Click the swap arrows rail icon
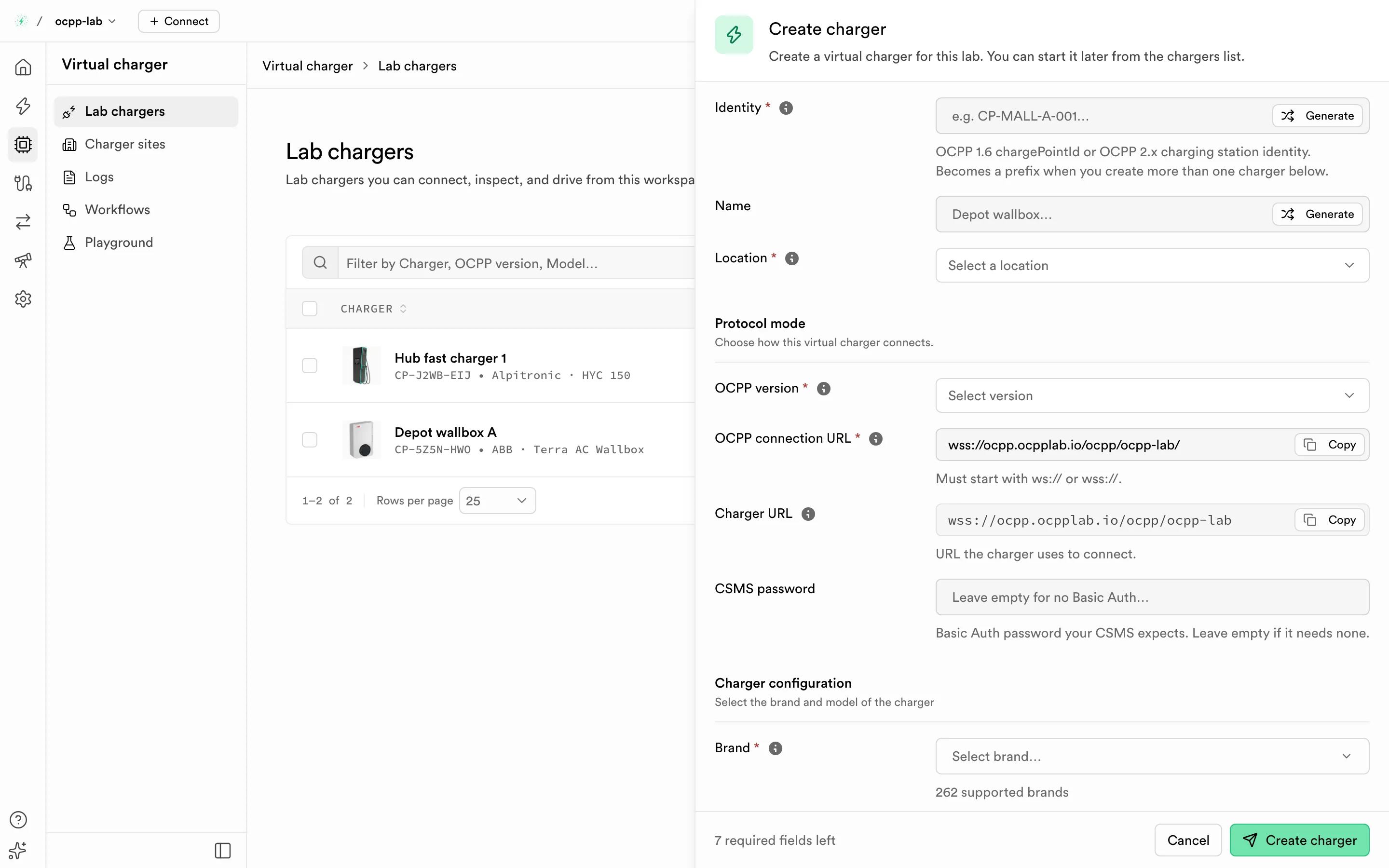Screen dimensions: 1389x868 click(x=23, y=222)
